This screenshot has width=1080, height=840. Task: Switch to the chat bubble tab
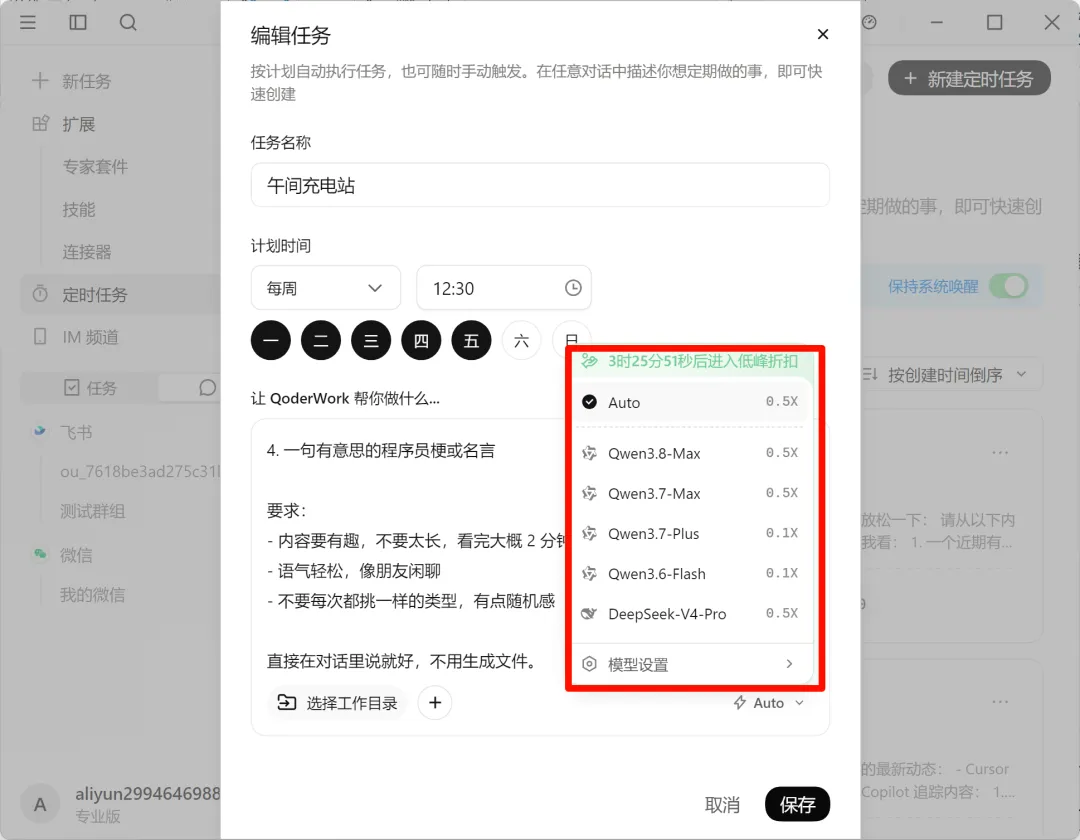pyautogui.click(x=207, y=388)
